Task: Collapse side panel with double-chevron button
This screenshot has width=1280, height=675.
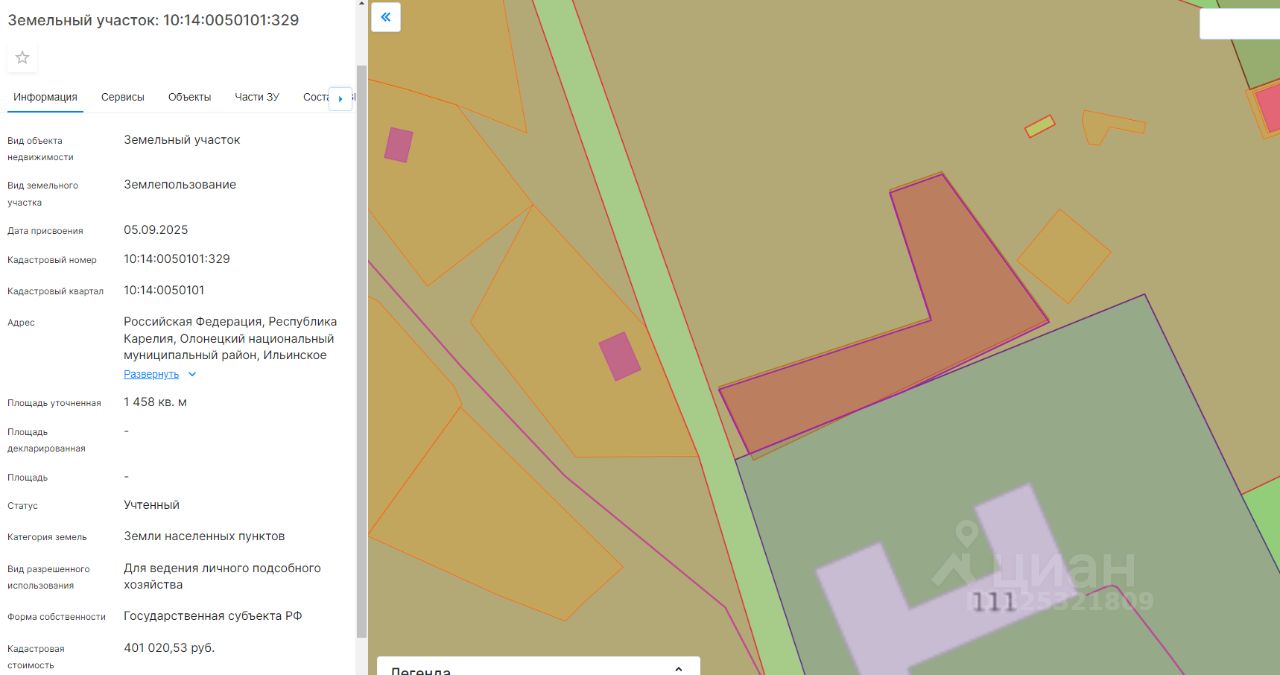Action: click(x=385, y=17)
